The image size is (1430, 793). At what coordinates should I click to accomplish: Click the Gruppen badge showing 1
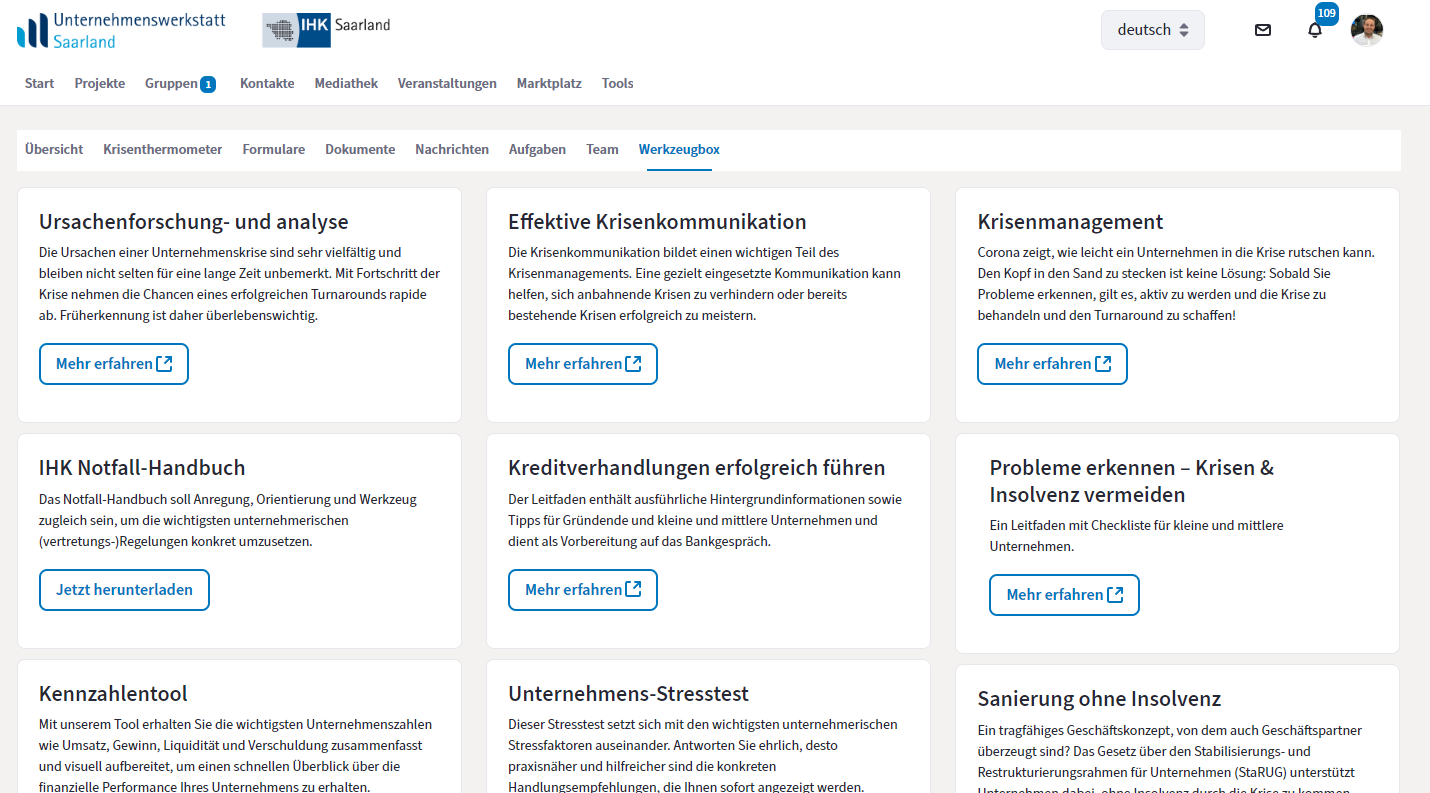click(x=208, y=85)
